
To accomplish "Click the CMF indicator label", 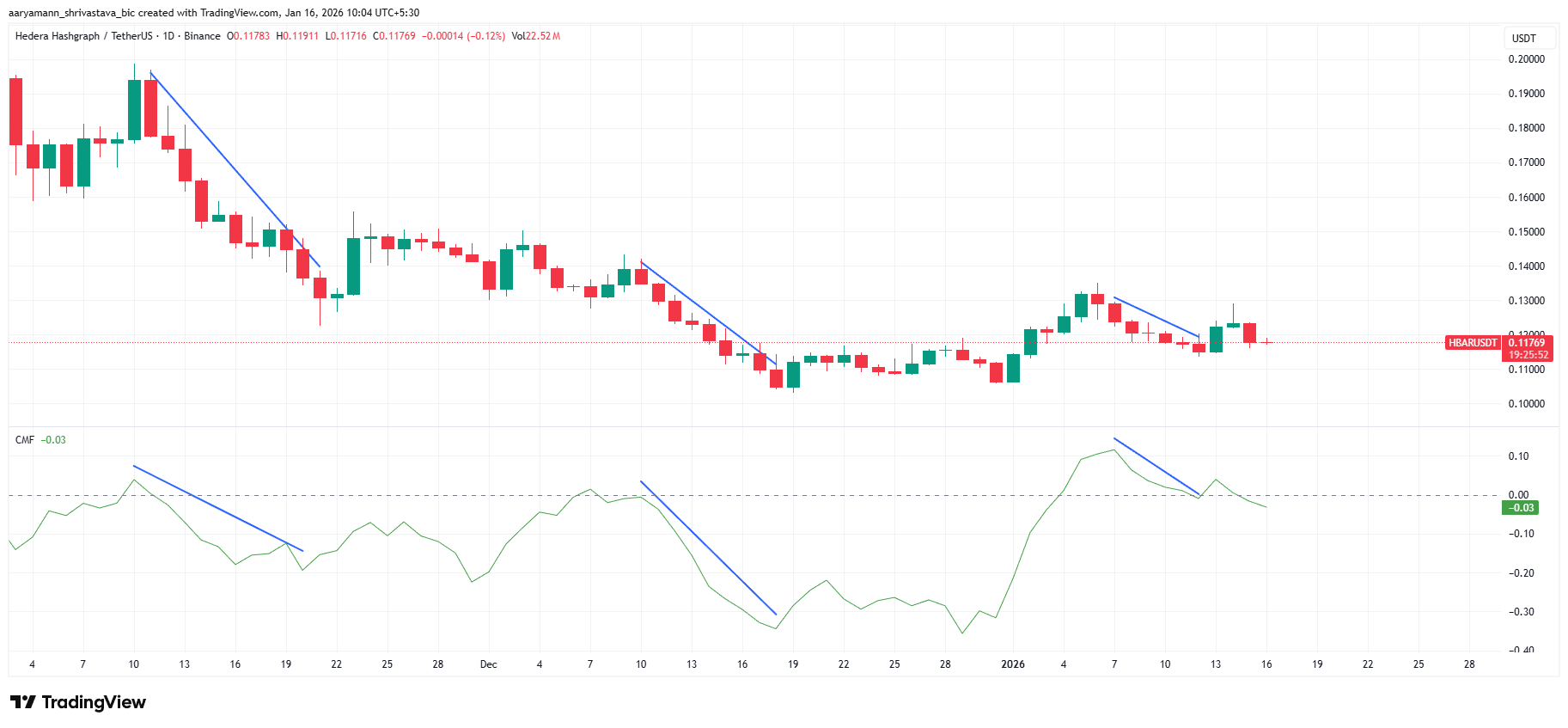I will pyautogui.click(x=25, y=440).
